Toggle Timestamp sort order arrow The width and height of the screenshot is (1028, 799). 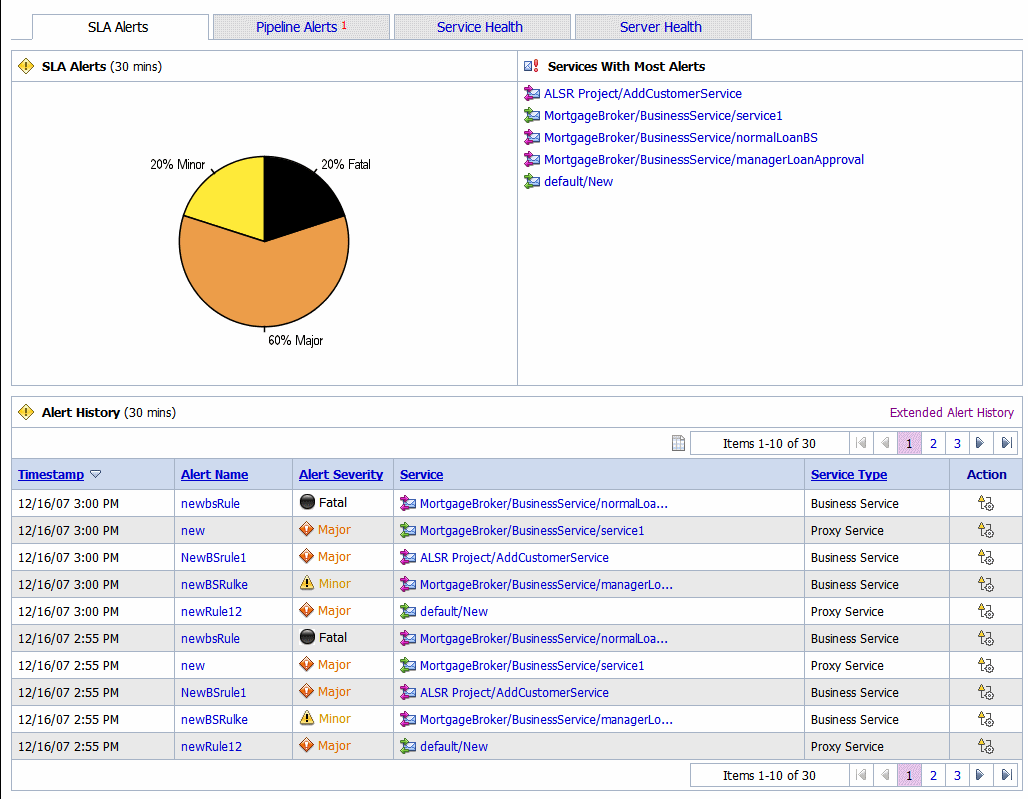point(96,475)
